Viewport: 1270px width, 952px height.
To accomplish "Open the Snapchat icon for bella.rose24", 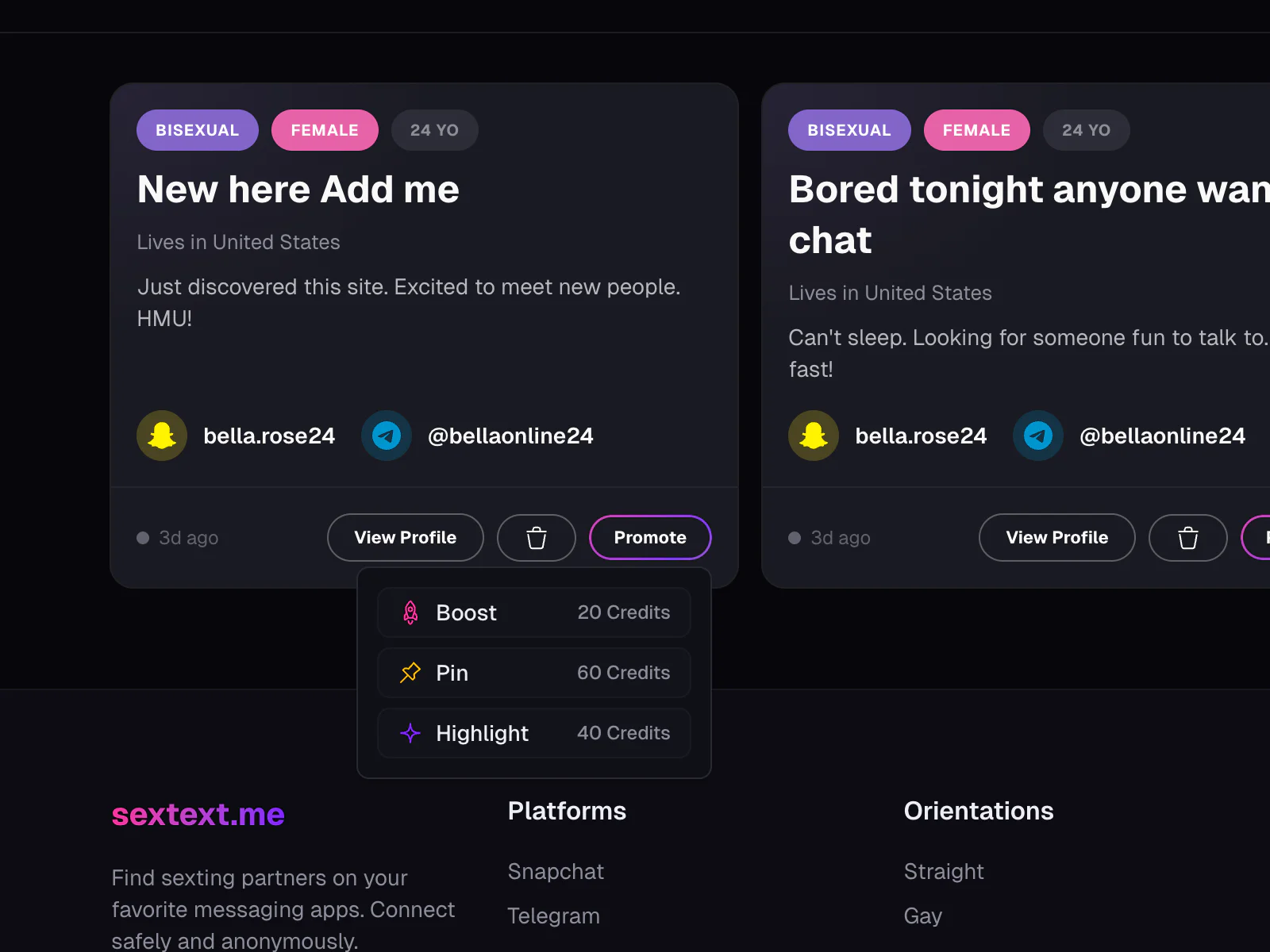I will tap(161, 435).
